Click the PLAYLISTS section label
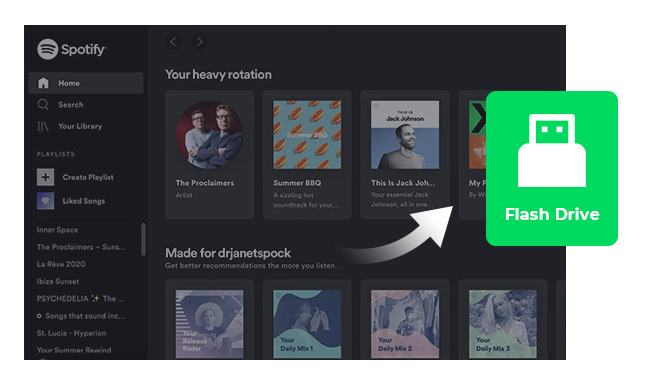The image size is (650, 384). pyautogui.click(x=56, y=154)
